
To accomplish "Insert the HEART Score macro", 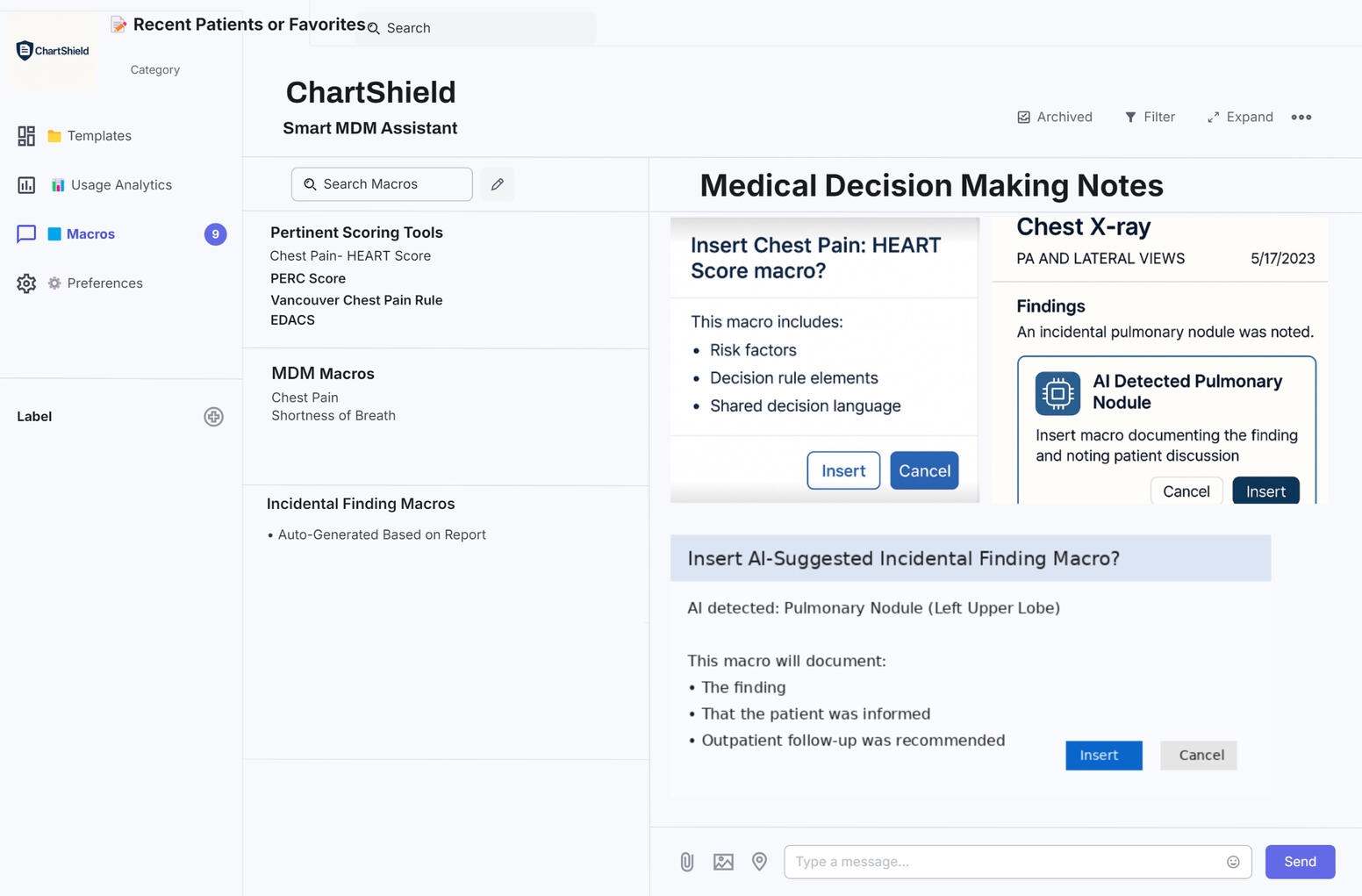I will [x=843, y=471].
